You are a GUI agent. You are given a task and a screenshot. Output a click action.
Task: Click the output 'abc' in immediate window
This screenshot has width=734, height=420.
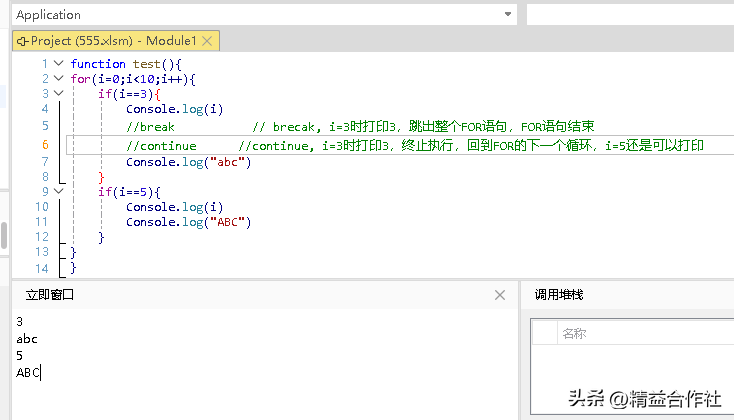pos(27,339)
